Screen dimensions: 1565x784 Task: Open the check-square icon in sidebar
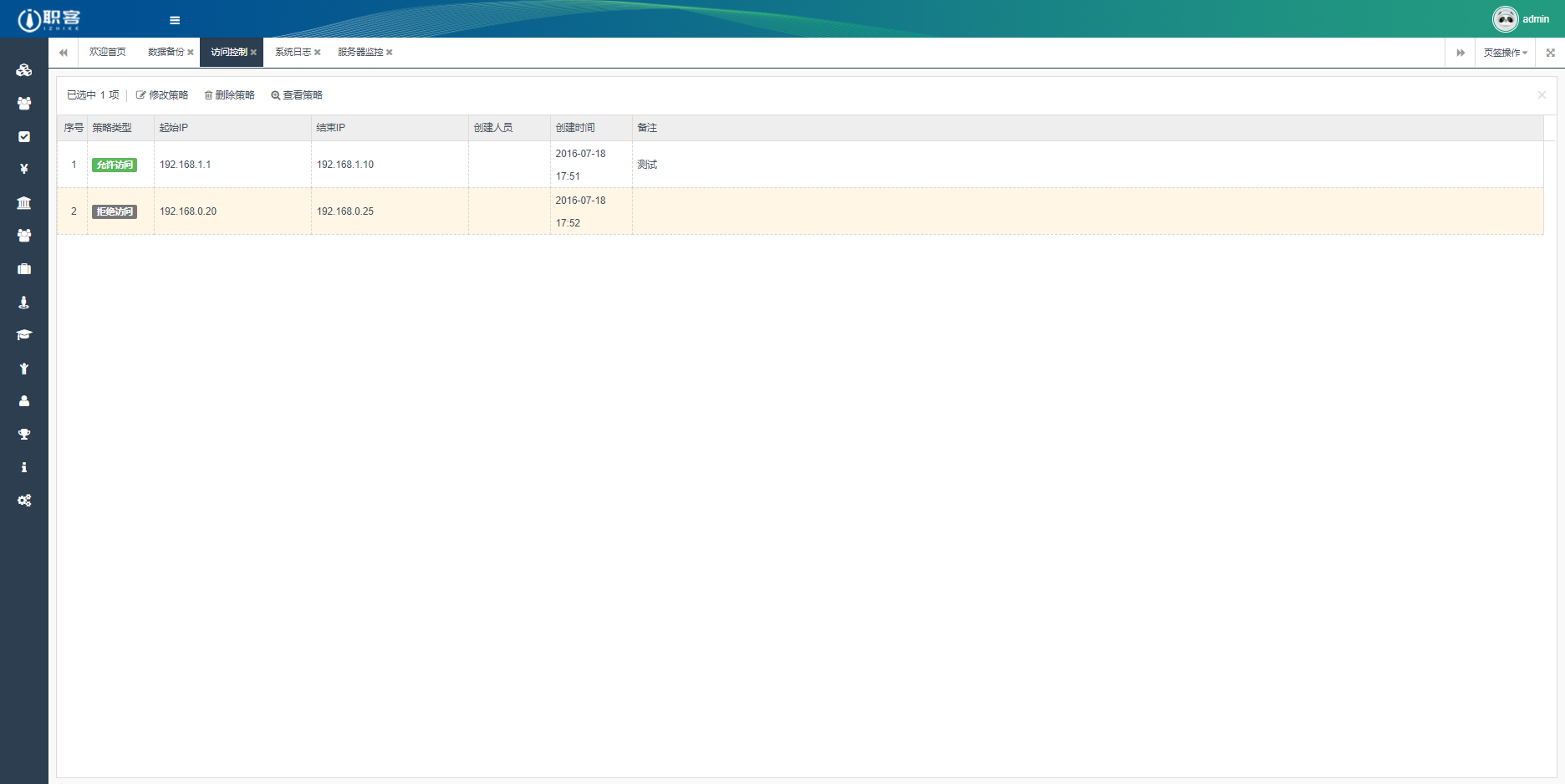pos(24,136)
